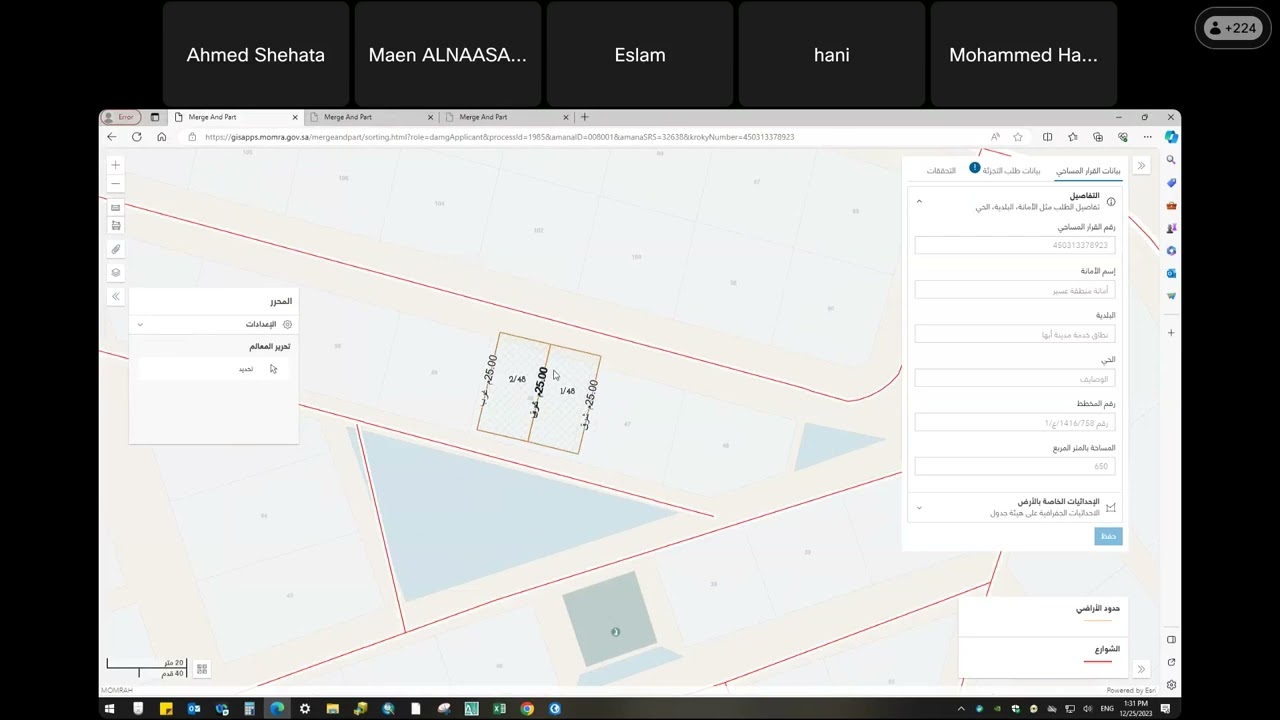Open browser collections

1098,137
